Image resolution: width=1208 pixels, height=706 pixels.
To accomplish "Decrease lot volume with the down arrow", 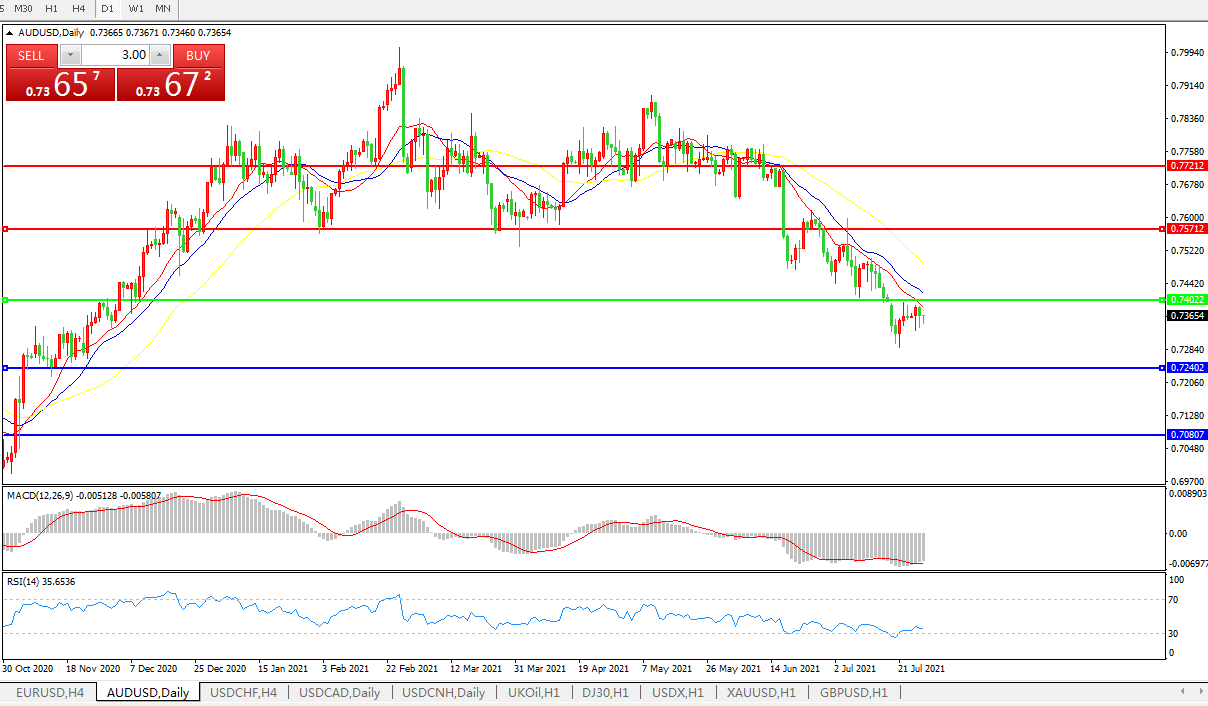I will pyautogui.click(x=70, y=56).
